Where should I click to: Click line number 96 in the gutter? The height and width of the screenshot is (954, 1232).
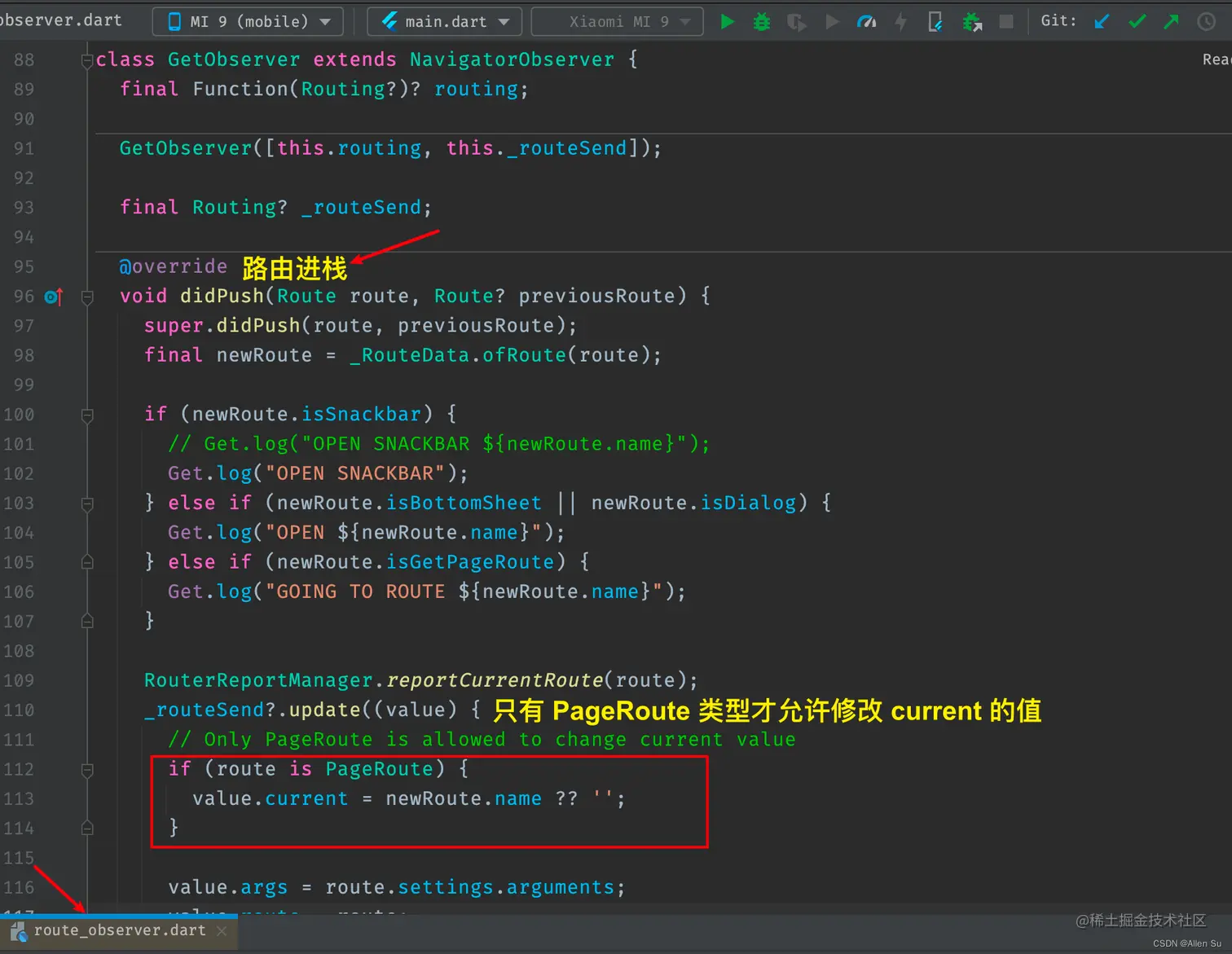coord(24,297)
